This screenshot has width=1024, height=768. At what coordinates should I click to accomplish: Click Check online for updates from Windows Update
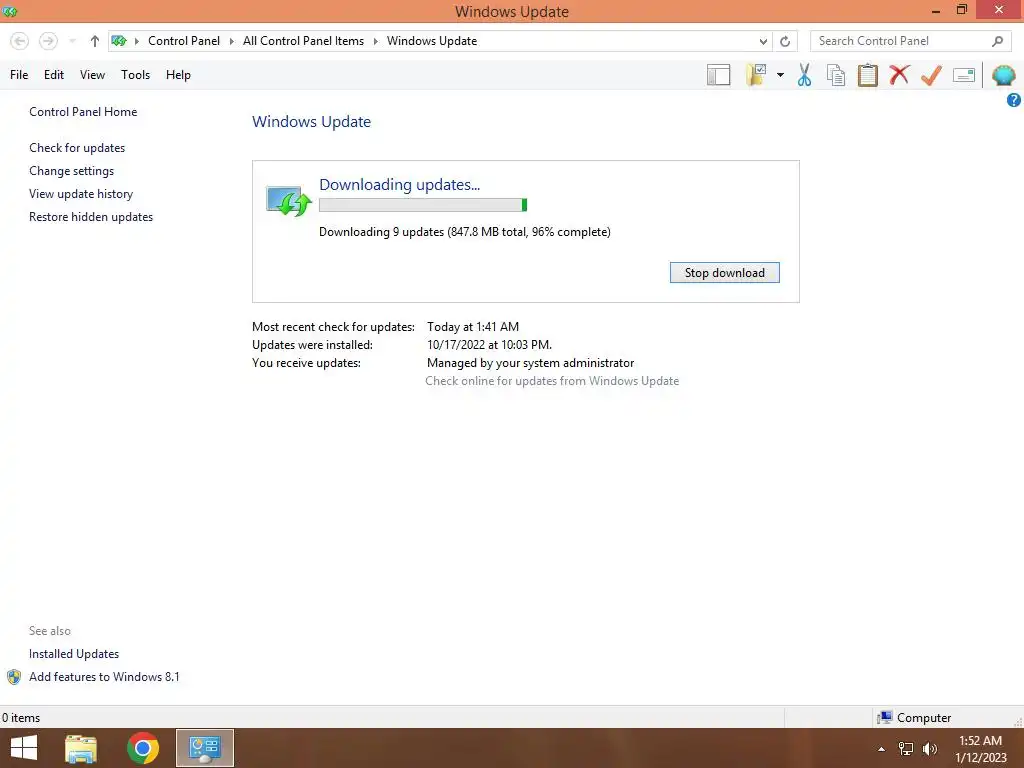point(552,381)
